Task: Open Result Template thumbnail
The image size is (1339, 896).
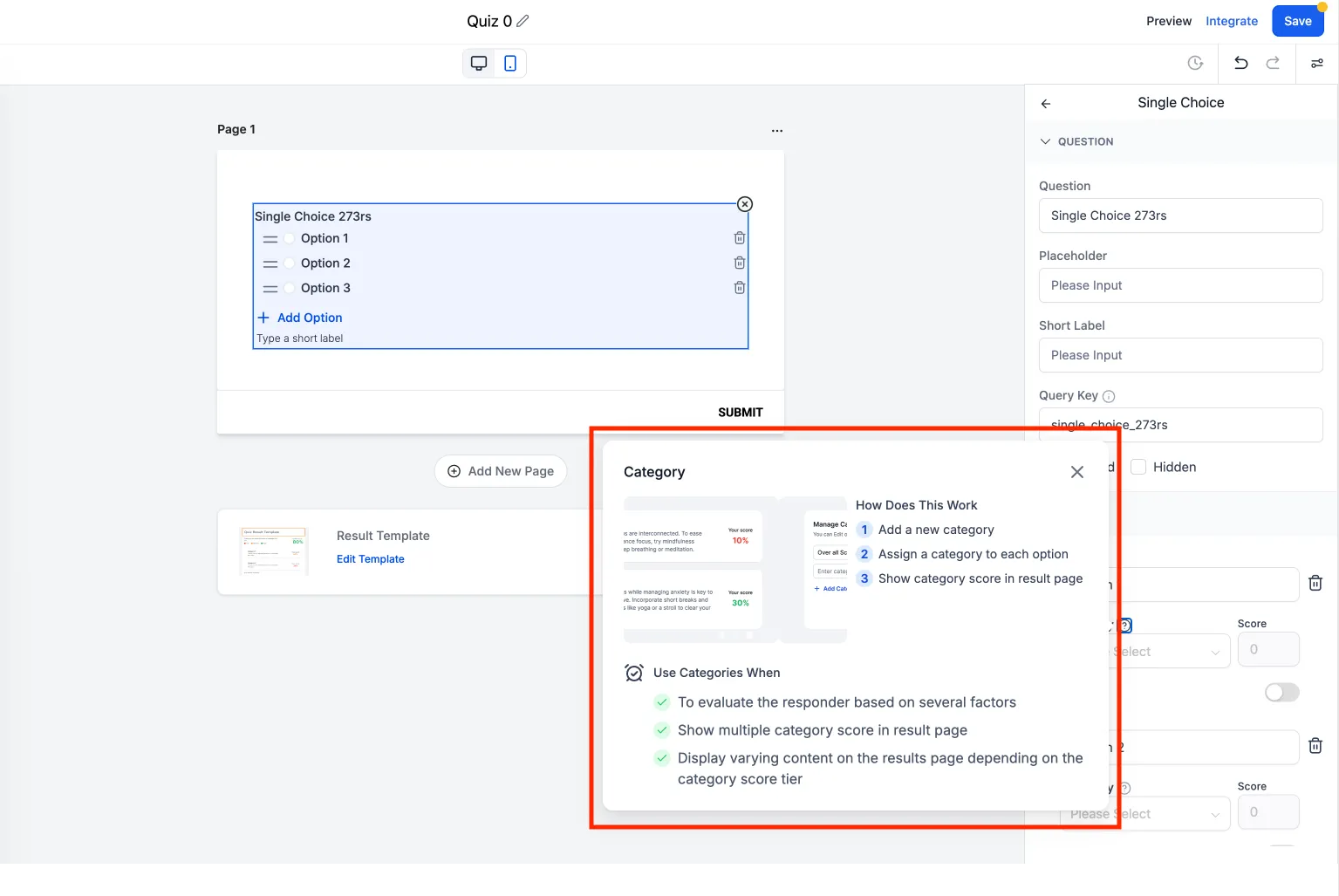Action: 275,551
